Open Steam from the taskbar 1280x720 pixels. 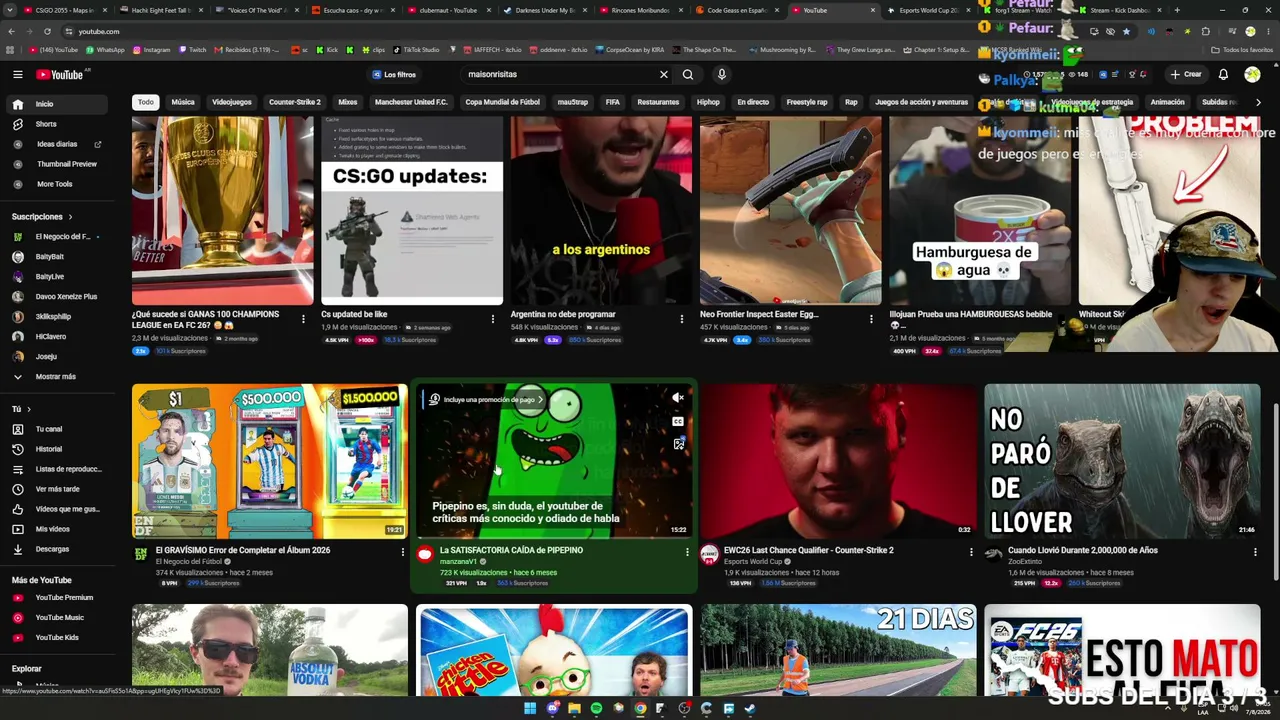coord(750,708)
